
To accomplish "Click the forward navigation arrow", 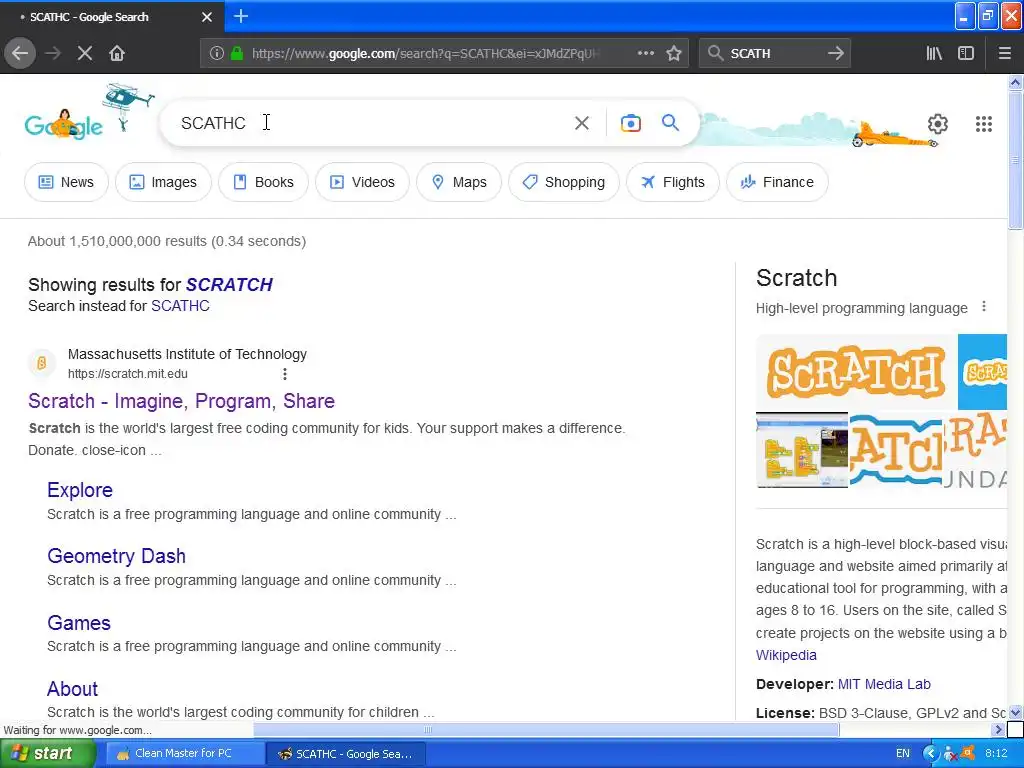I will coord(53,53).
